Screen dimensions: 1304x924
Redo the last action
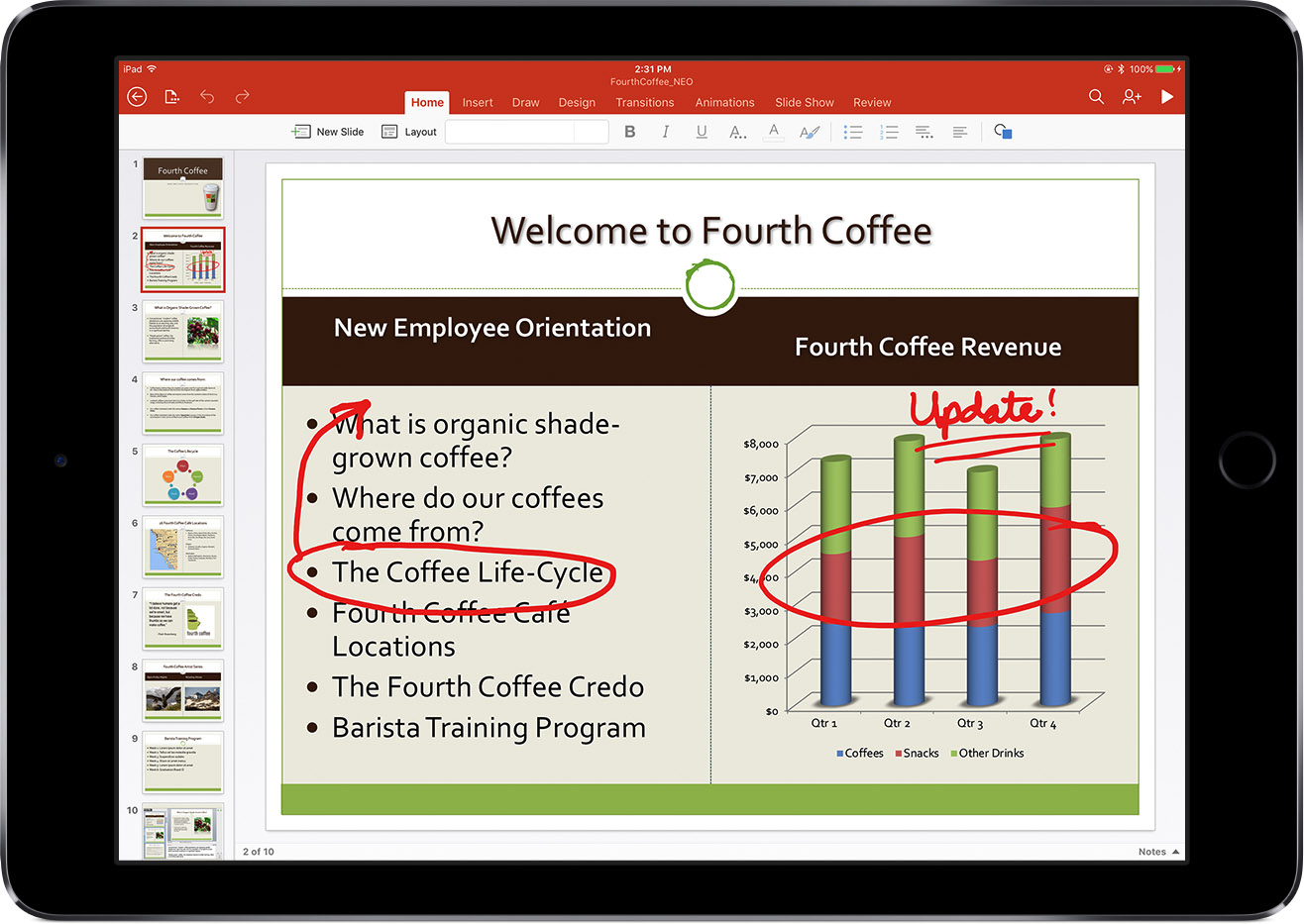pyautogui.click(x=243, y=96)
